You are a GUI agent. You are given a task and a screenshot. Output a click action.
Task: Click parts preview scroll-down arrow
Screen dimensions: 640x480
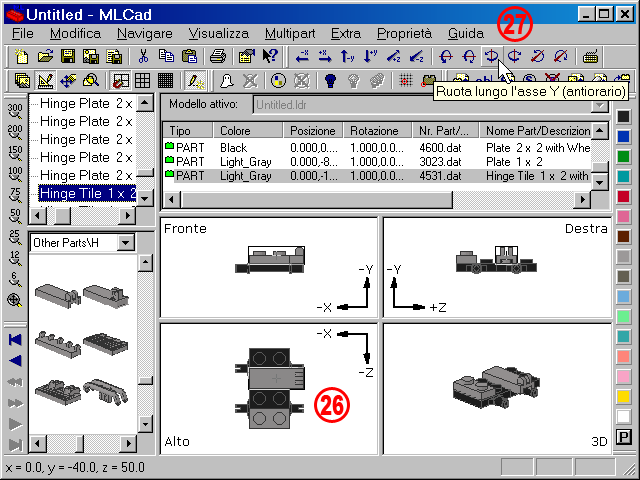[145, 424]
